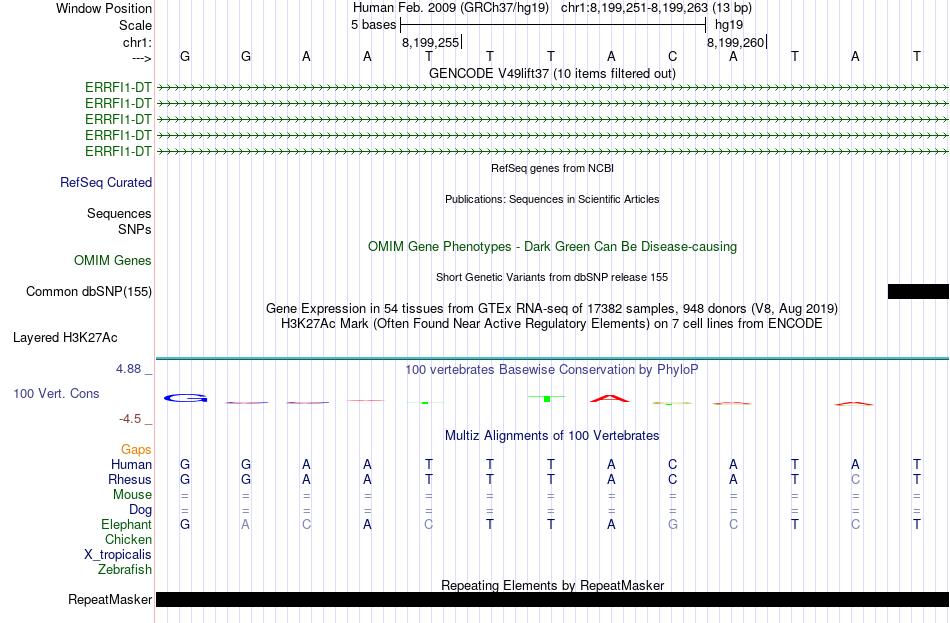Open Short Genetic Variants from dbSNP title
The height and width of the screenshot is (623, 950).
(552, 277)
